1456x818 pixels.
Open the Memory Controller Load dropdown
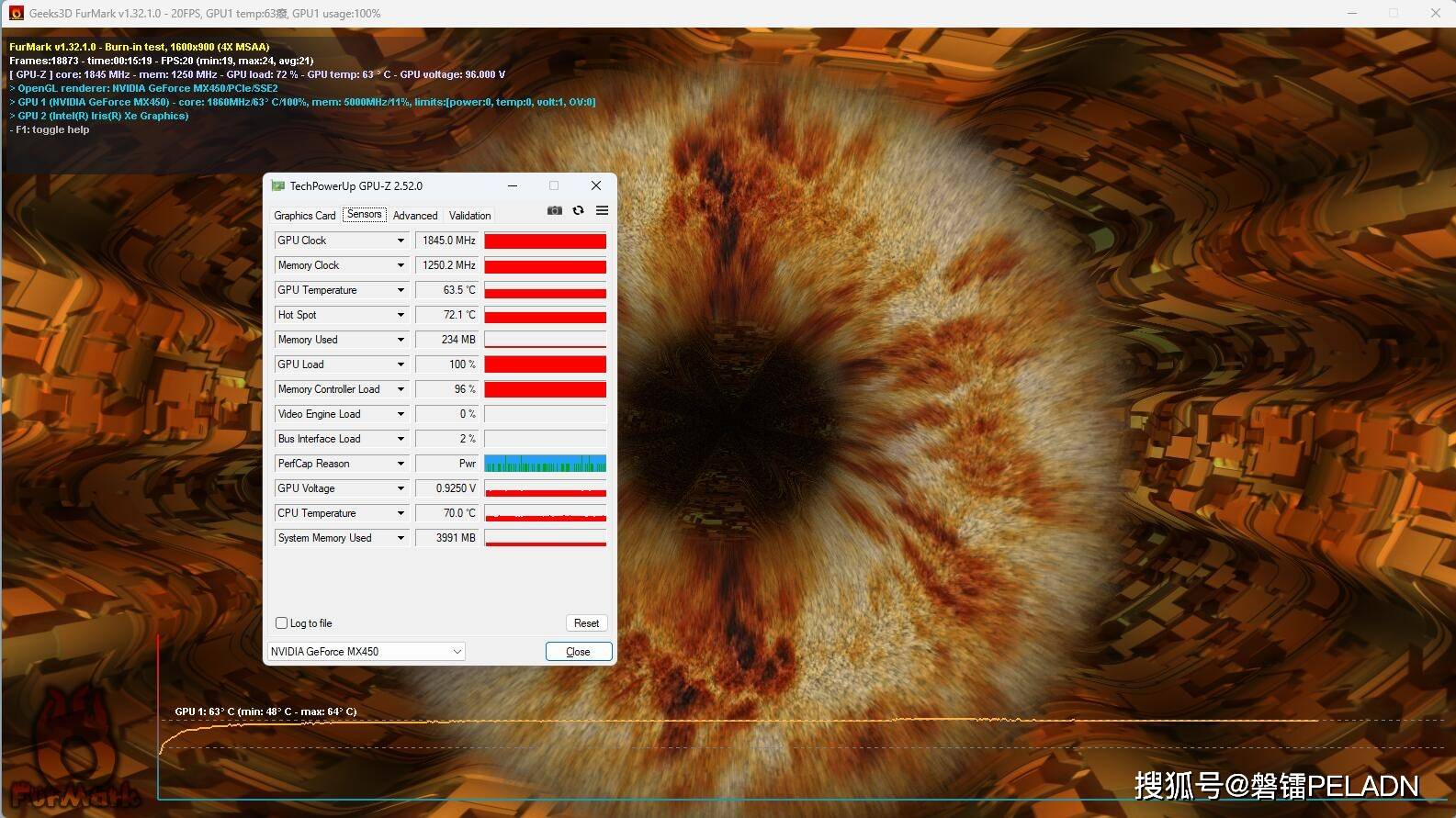[401, 389]
